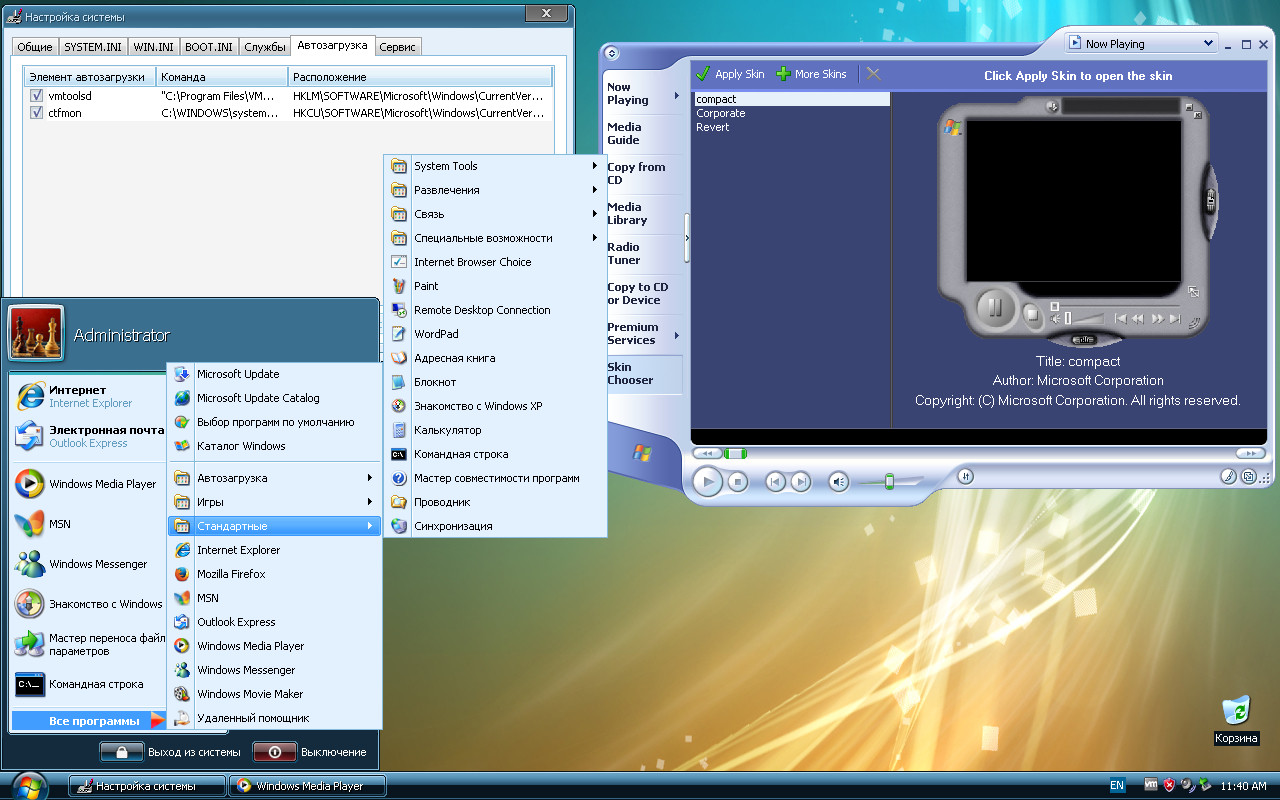Mute the Media Player sound
The image size is (1280, 800).
839,482
